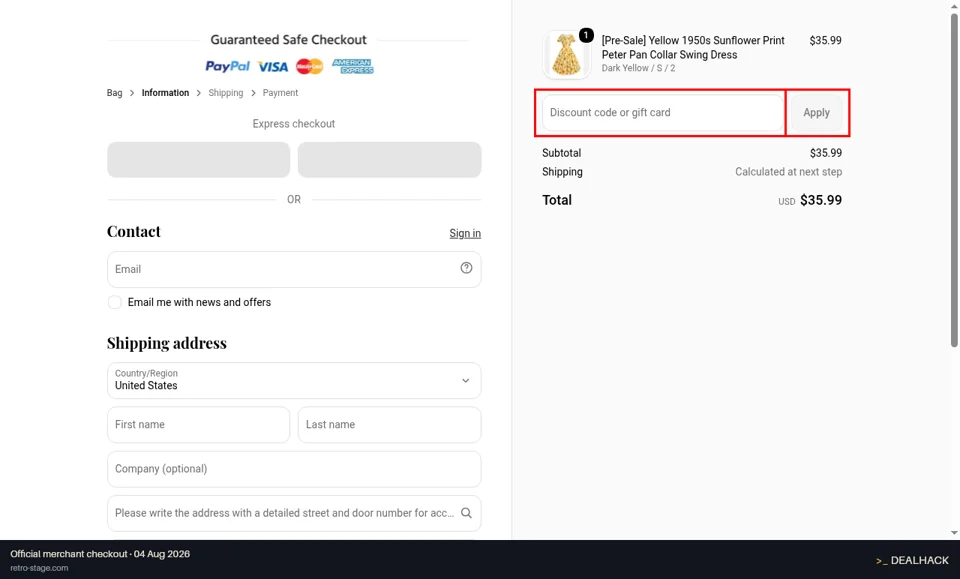Select the Information breadcrumb step
The width and height of the screenshot is (960, 579).
coord(165,93)
